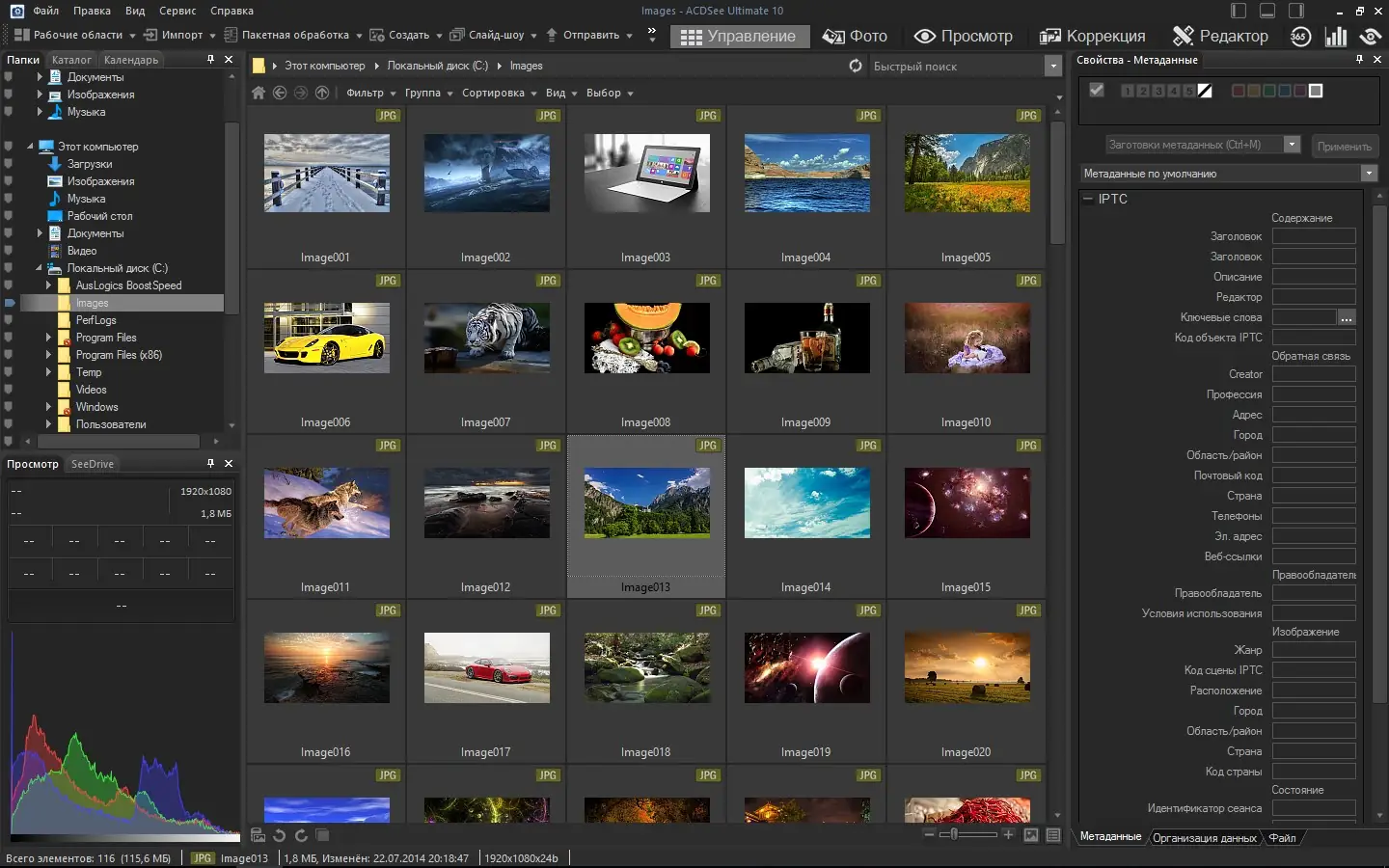
Task: Switch to the Календарь tab
Action: coord(131,60)
